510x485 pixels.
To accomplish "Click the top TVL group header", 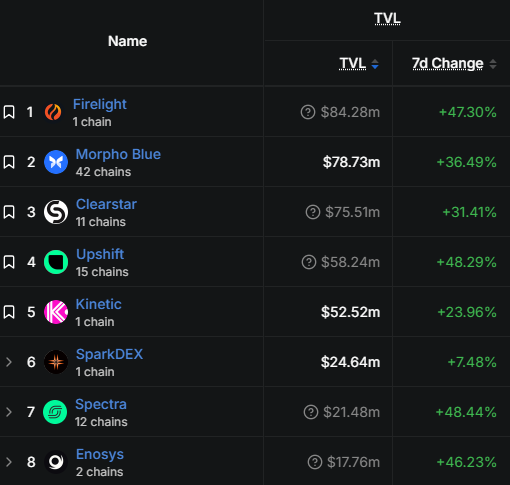I will pos(387,18).
